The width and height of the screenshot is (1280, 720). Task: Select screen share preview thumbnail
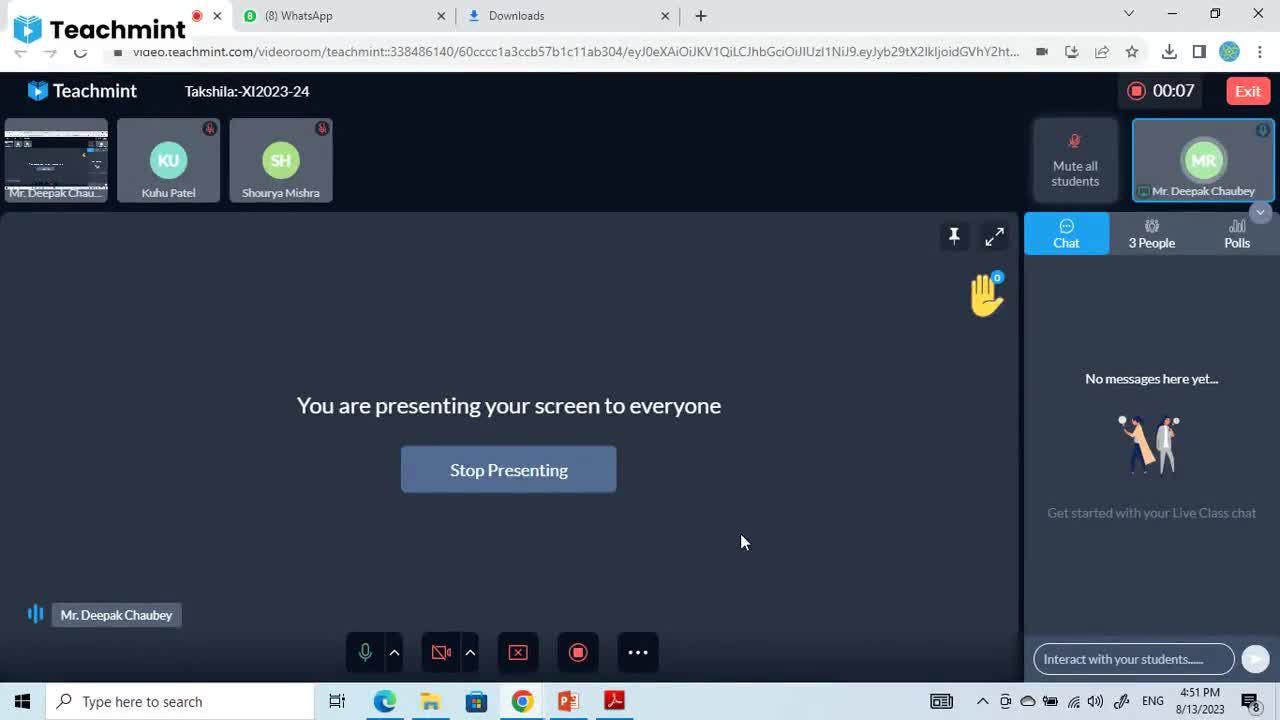tap(56, 161)
